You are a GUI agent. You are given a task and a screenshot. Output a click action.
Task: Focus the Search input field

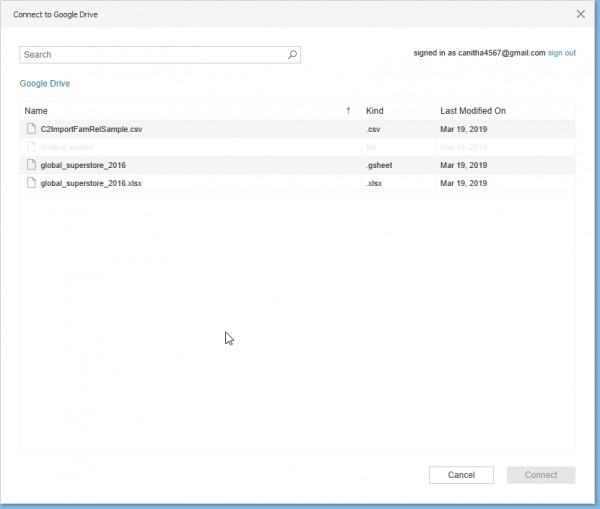pos(160,55)
